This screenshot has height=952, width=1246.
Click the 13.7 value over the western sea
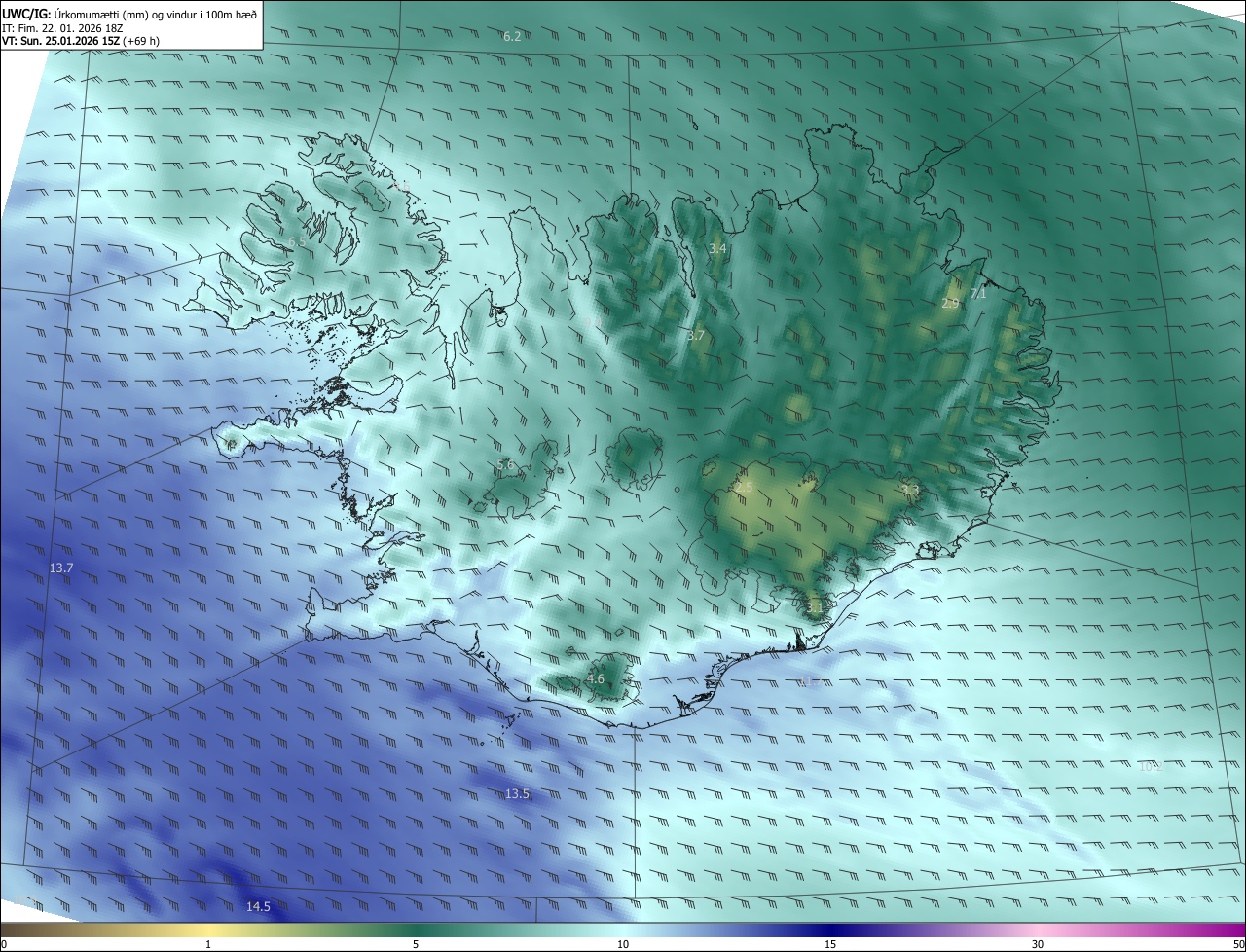pyautogui.click(x=61, y=567)
